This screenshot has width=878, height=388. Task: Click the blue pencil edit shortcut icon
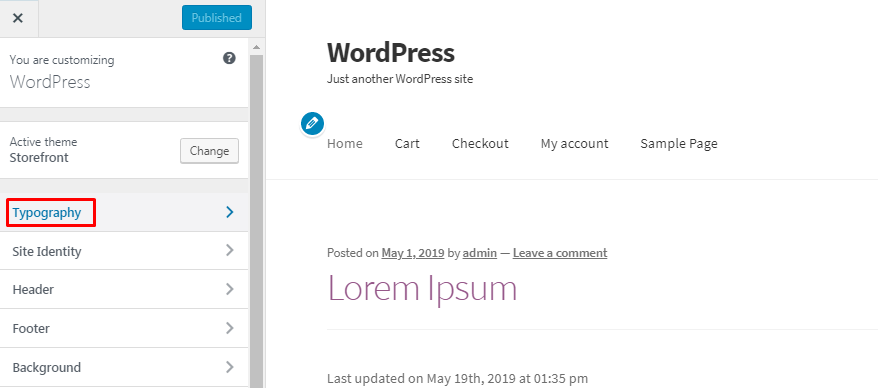(312, 124)
